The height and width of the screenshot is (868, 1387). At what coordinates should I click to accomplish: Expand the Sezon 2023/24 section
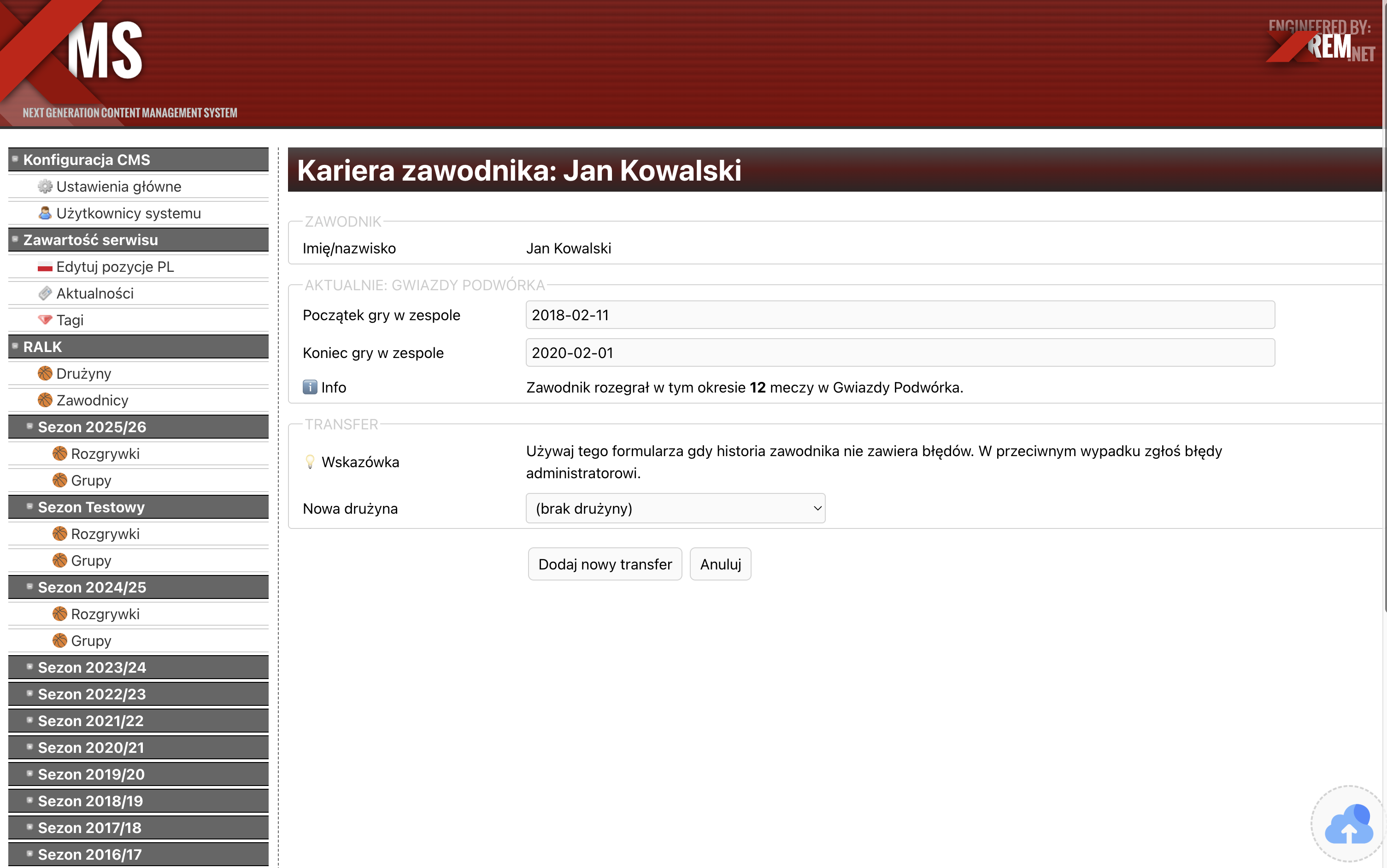pyautogui.click(x=92, y=667)
